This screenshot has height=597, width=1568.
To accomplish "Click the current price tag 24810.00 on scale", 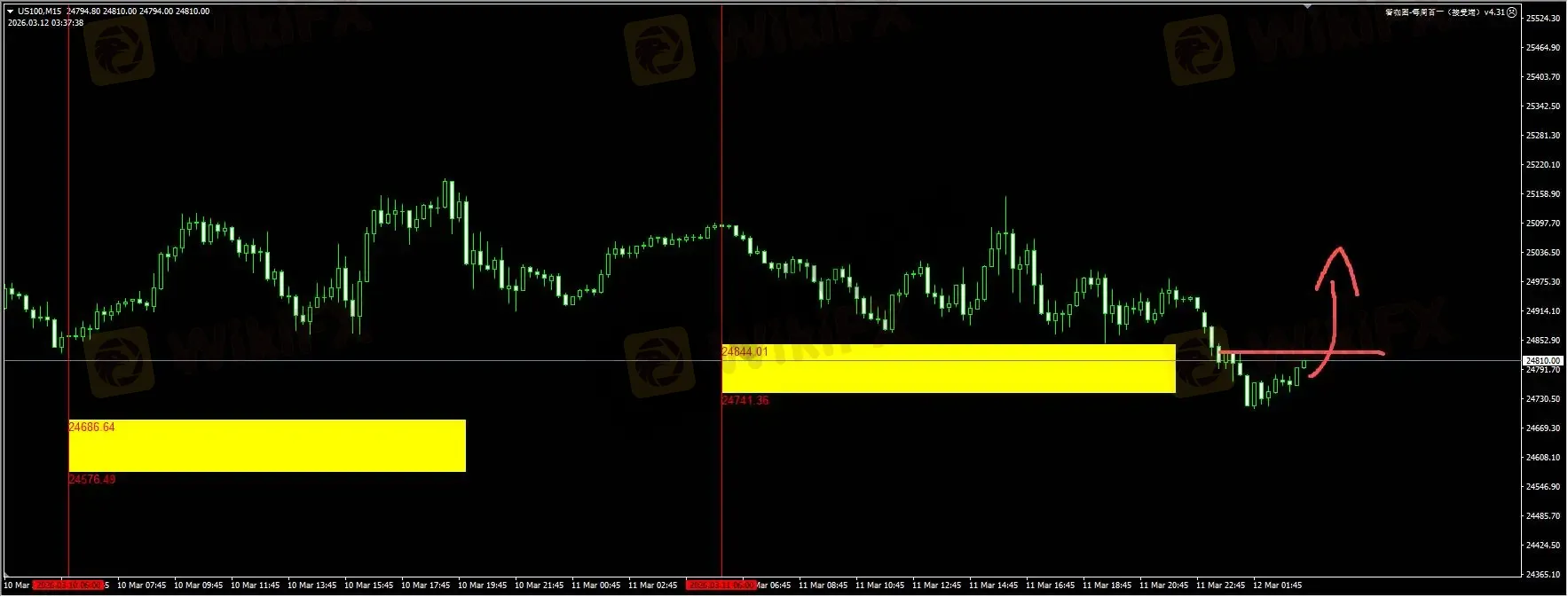I will pos(1543,361).
